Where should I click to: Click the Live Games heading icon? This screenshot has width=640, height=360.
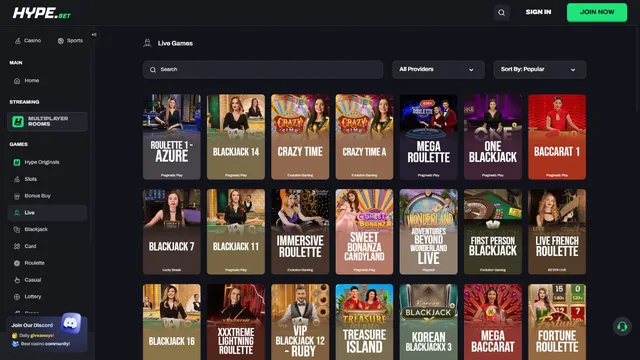pos(147,43)
